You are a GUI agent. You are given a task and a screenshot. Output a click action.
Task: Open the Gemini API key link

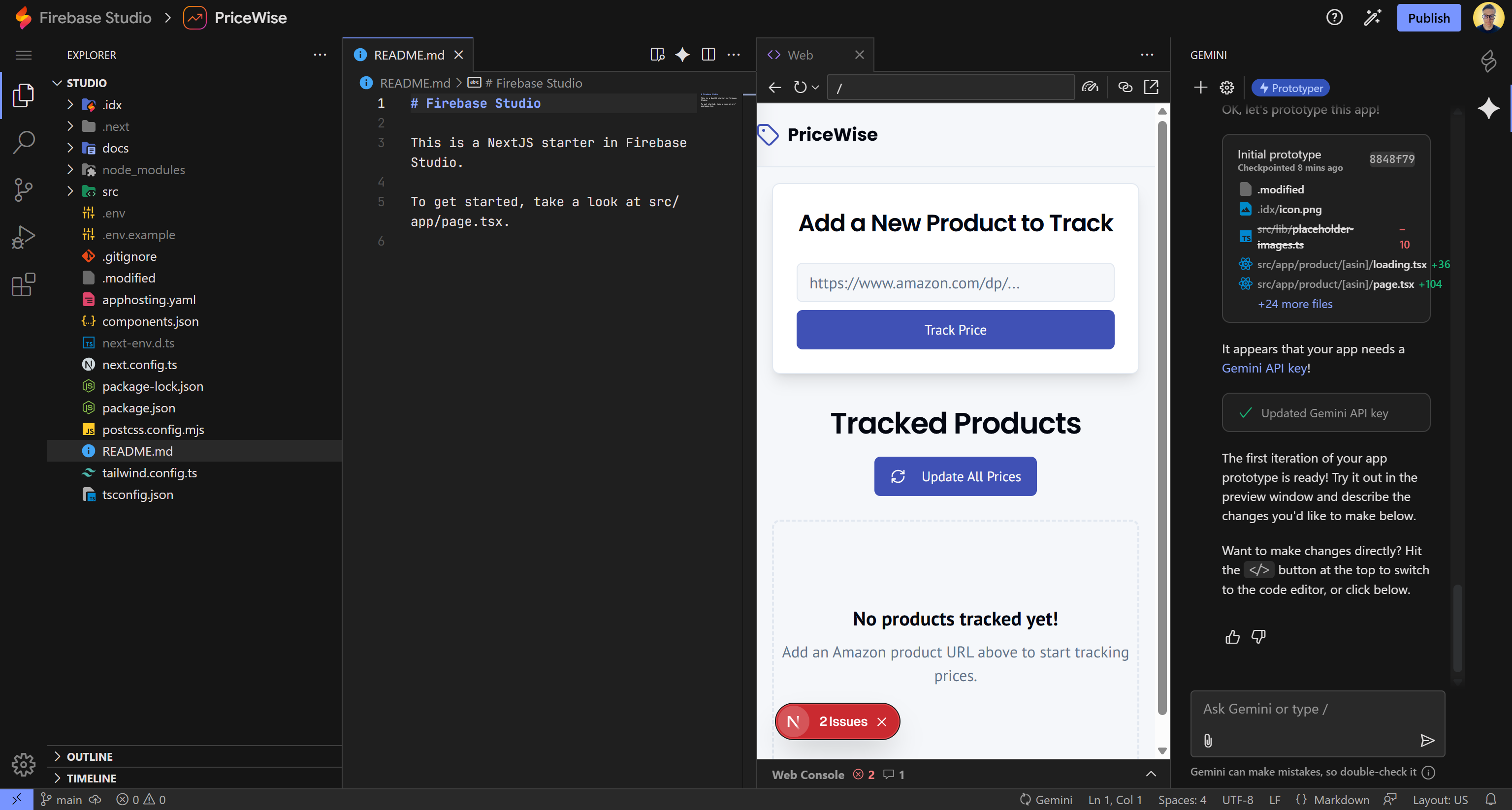1264,369
